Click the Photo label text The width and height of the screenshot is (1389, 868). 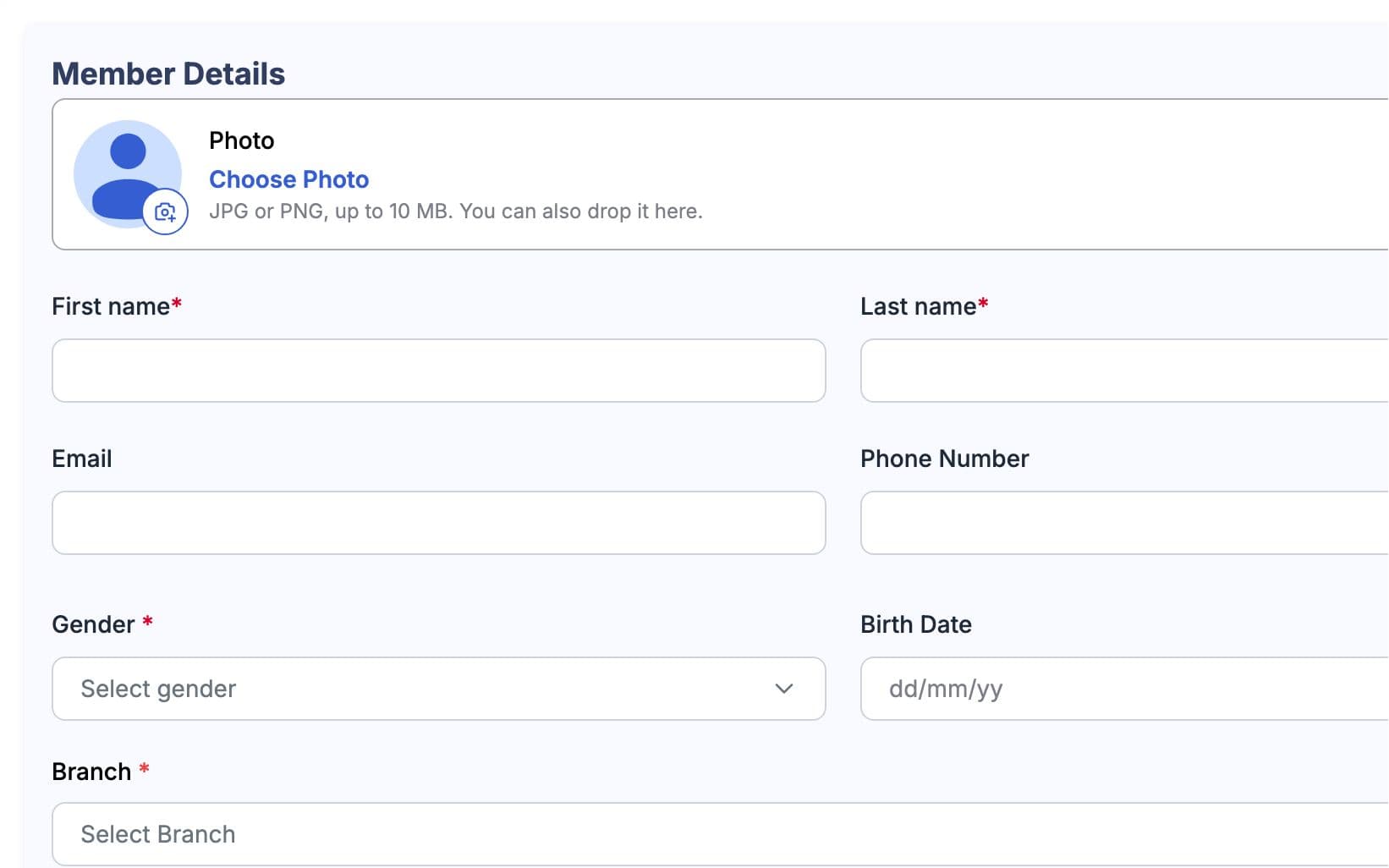tap(242, 140)
